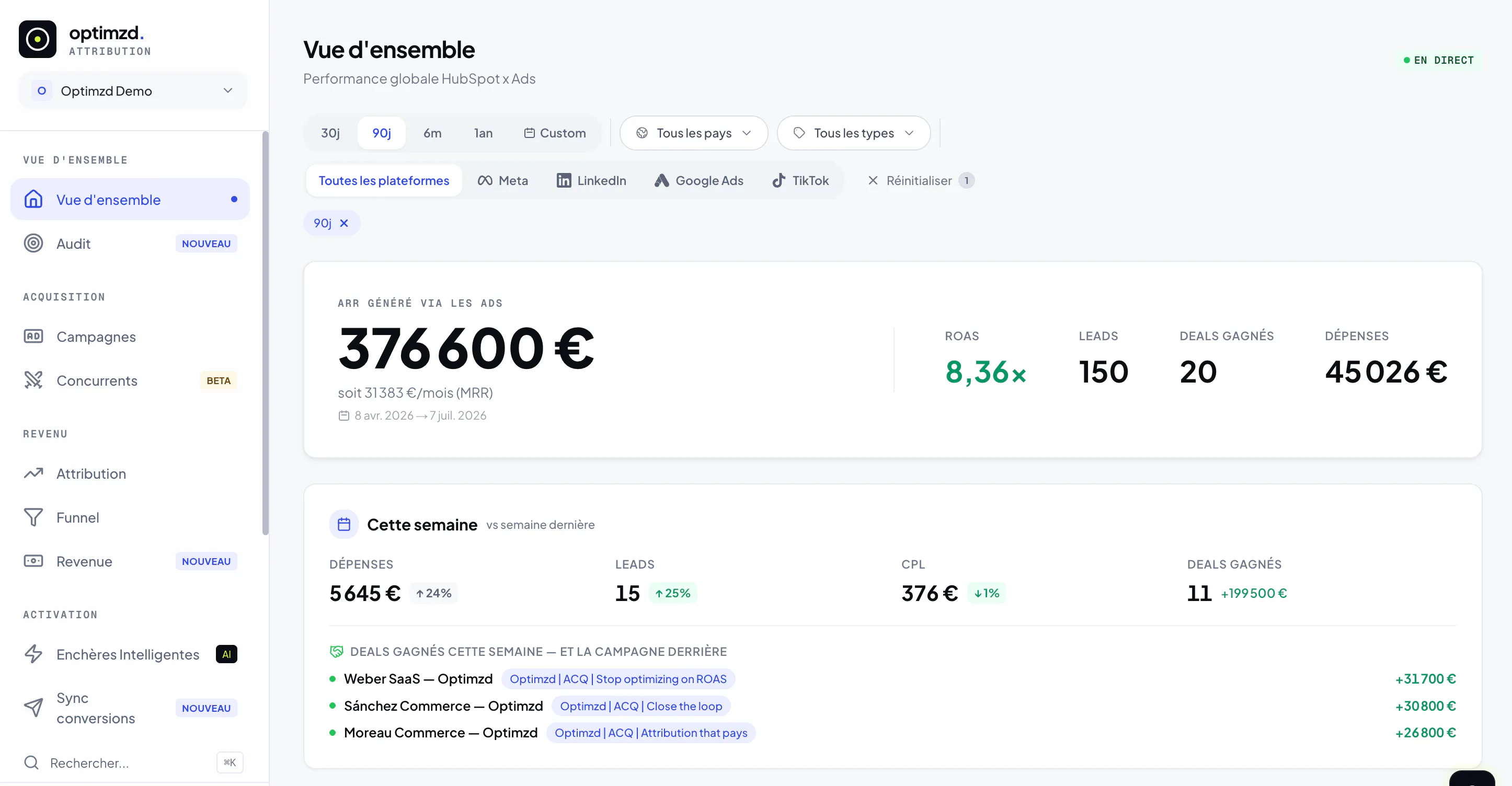Image resolution: width=1512 pixels, height=786 pixels.
Task: Expand the Tous les types chevron
Action: click(909, 133)
